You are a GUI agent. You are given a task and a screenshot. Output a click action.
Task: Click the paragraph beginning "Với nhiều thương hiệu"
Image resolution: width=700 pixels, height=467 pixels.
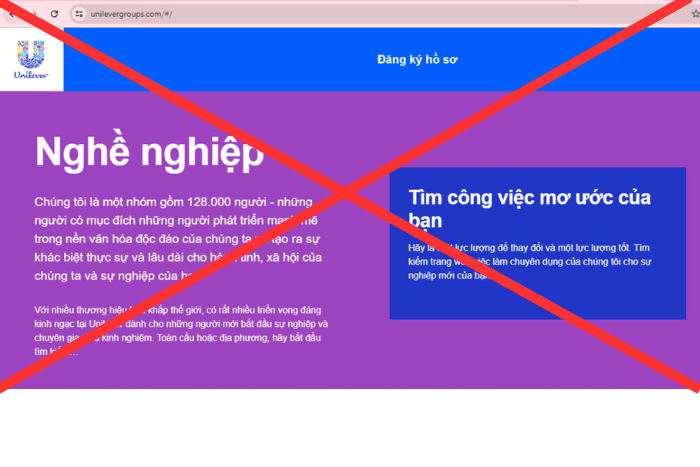[181, 330]
